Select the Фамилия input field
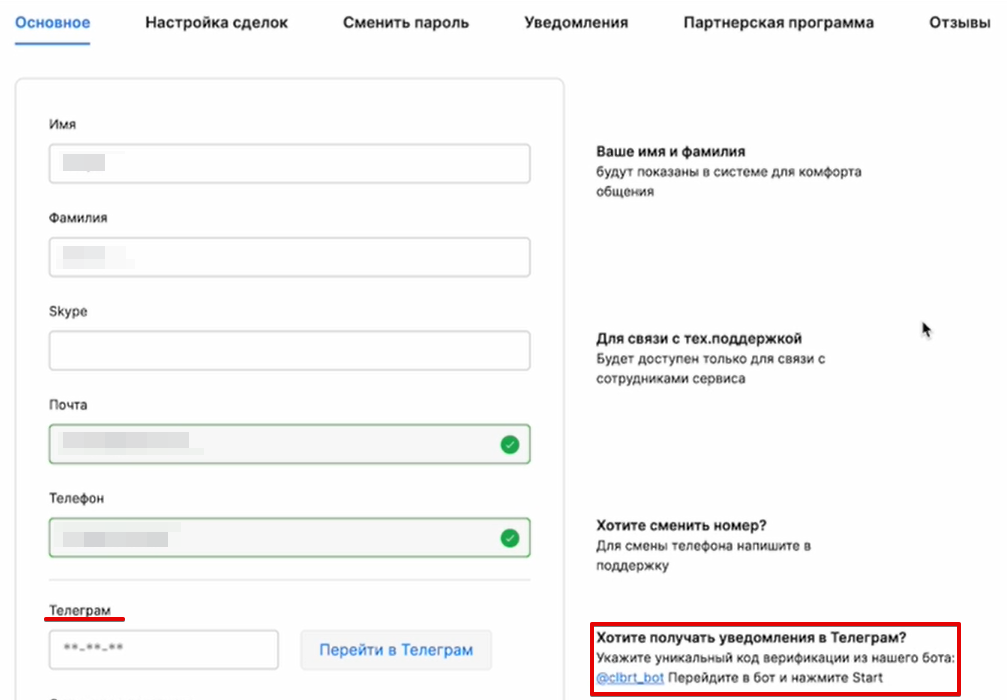Screen dimensions: 1007x700 click(289, 256)
